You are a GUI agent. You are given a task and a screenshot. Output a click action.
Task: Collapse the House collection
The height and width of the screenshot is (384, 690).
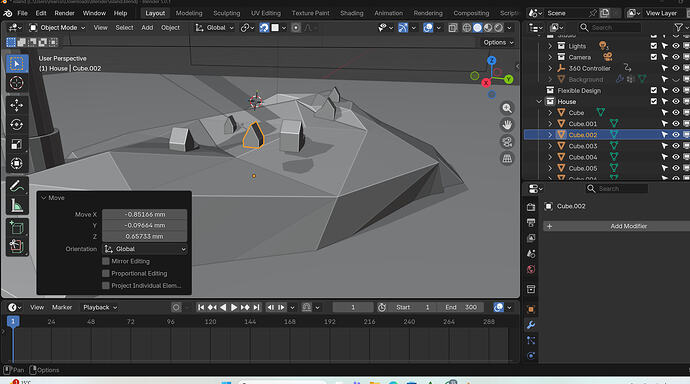539,102
